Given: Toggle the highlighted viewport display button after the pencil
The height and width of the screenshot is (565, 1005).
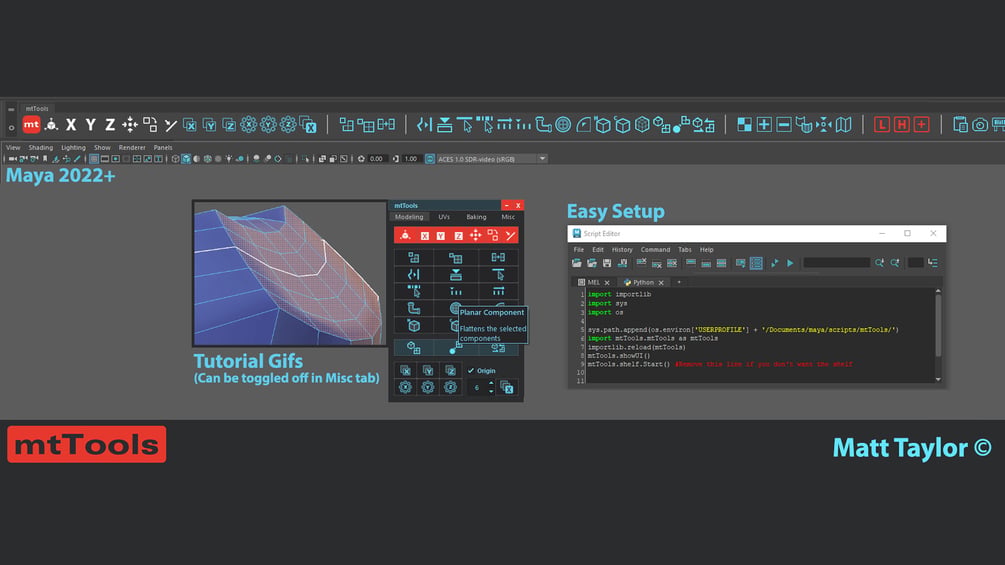Looking at the screenshot, I should [x=94, y=159].
